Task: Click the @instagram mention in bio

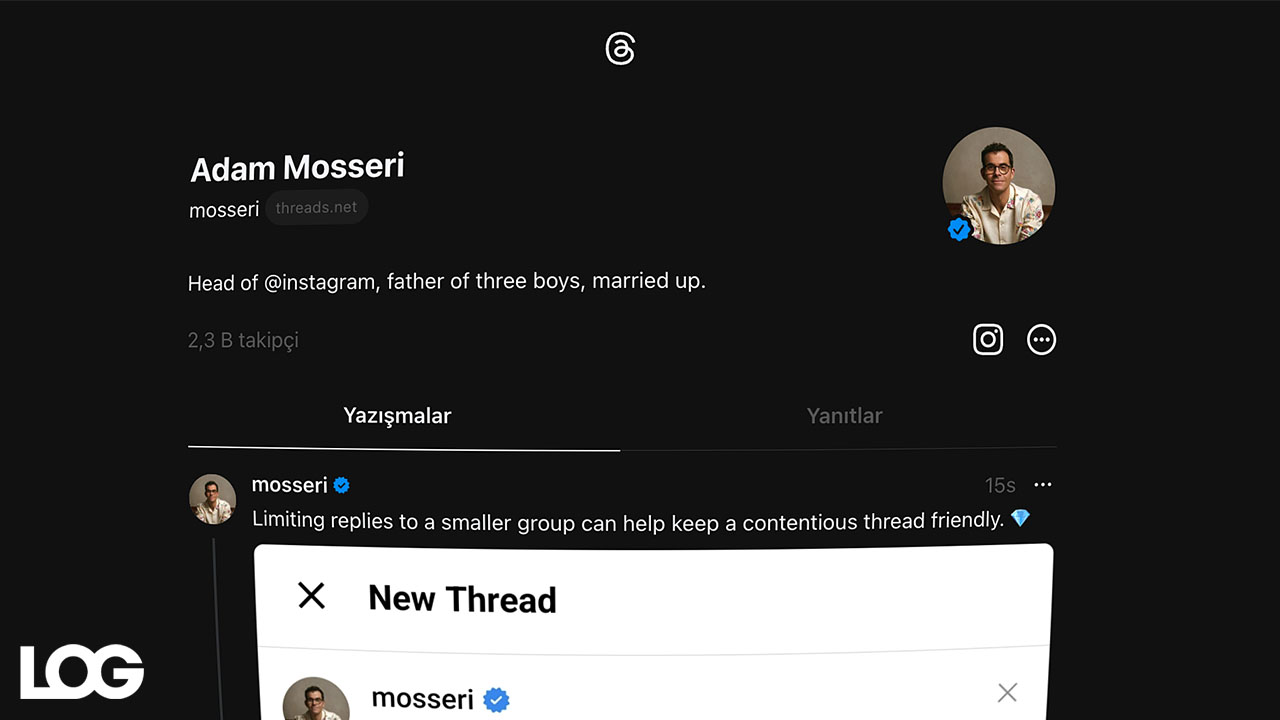Action: 321,282
